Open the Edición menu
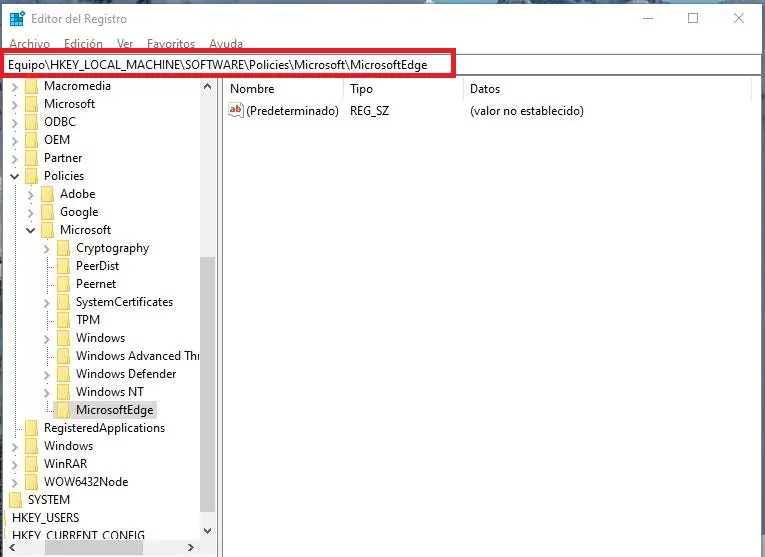The width and height of the screenshot is (765, 557). pos(83,43)
